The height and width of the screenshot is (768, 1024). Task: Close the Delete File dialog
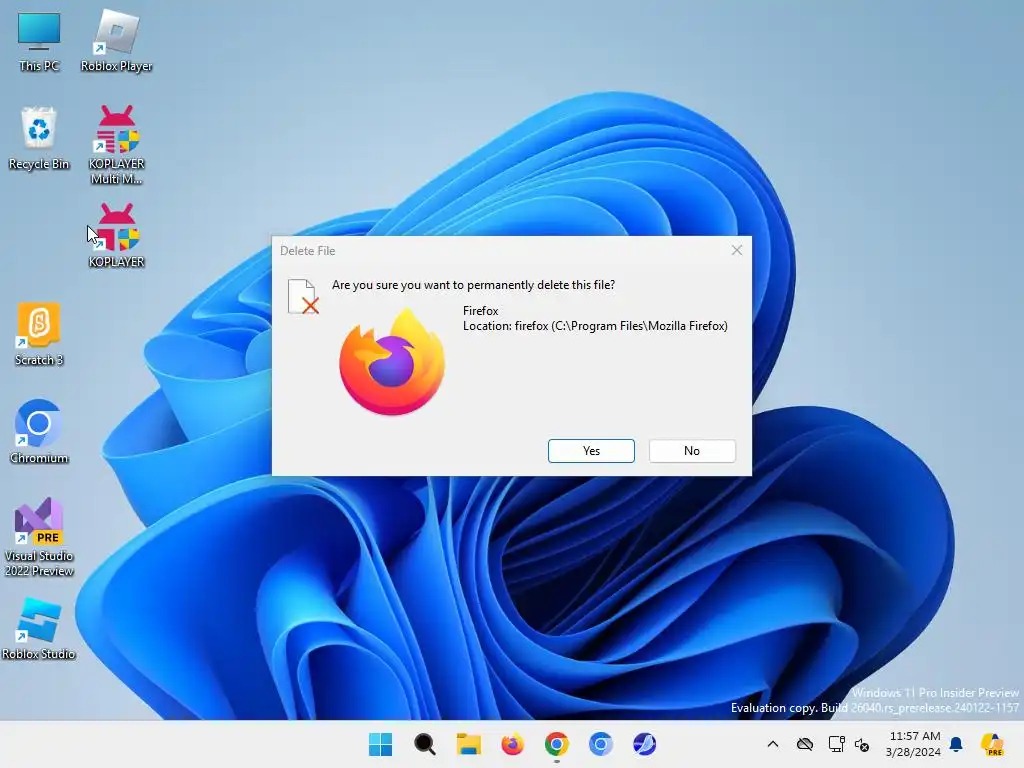[737, 250]
